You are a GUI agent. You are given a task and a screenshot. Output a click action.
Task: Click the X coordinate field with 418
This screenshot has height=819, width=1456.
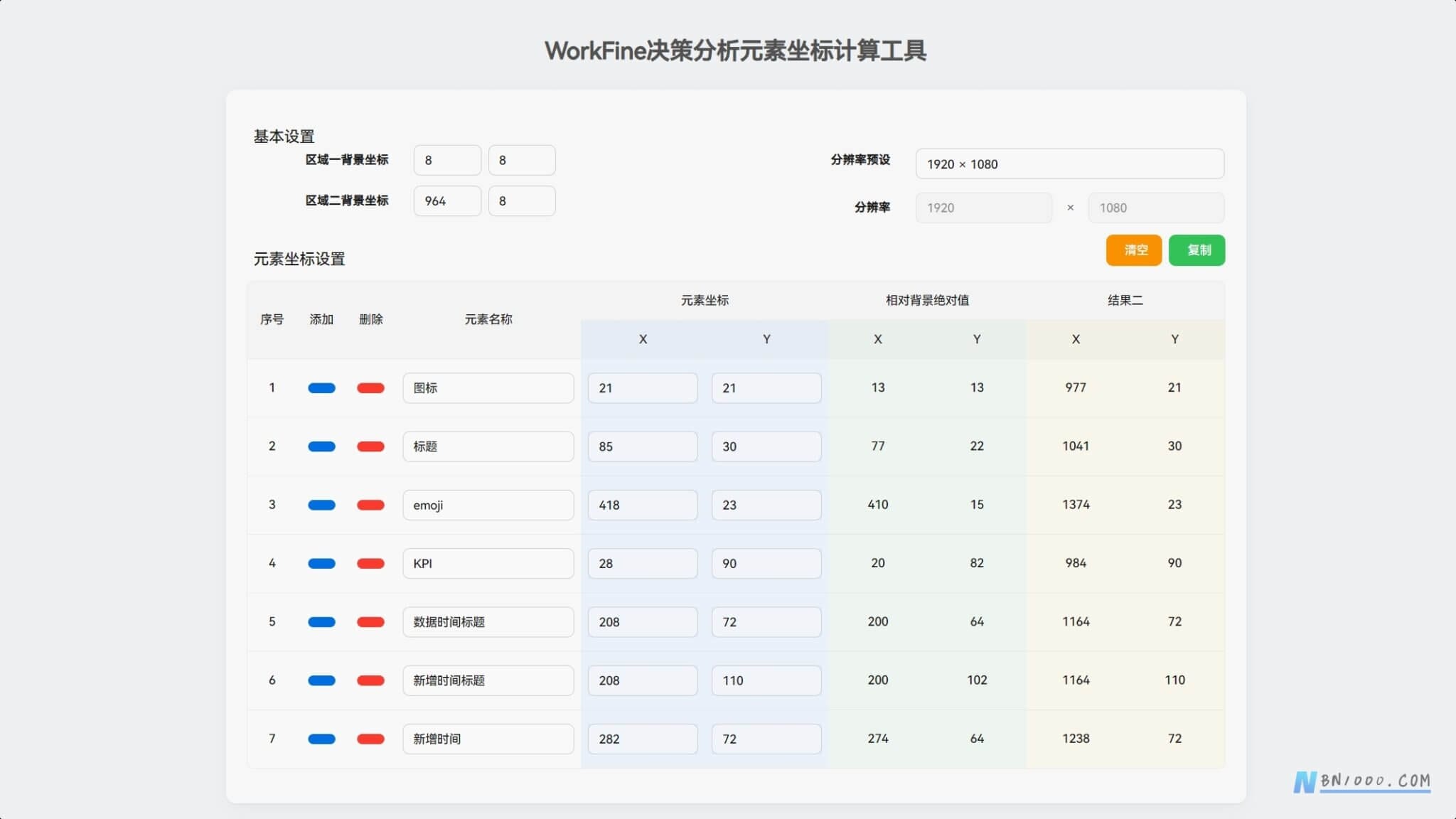(x=643, y=505)
